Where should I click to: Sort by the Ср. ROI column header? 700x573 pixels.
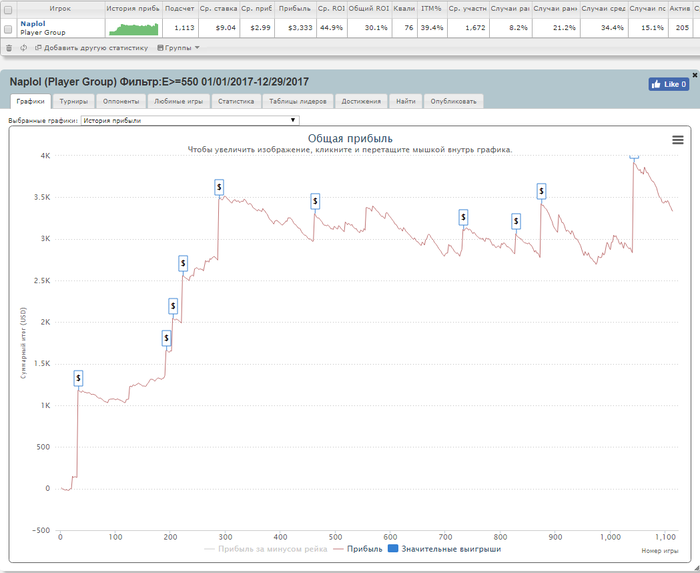[x=331, y=8]
